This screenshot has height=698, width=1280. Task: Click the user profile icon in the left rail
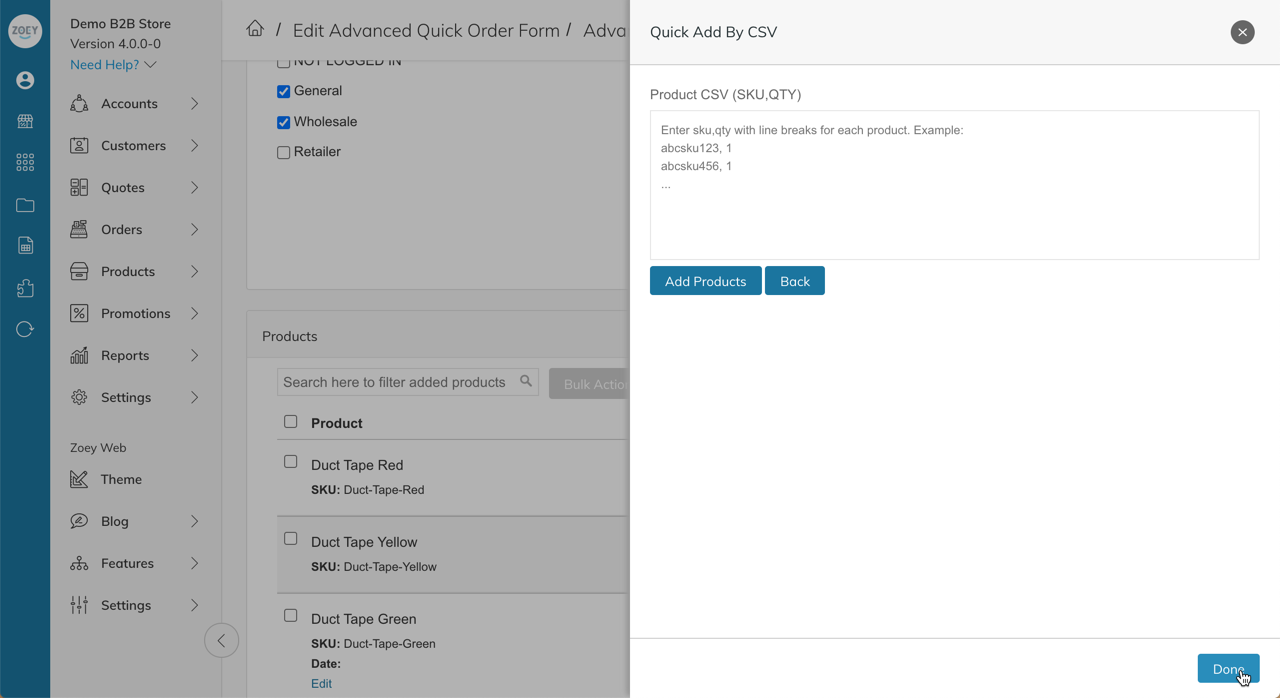pyautogui.click(x=25, y=80)
